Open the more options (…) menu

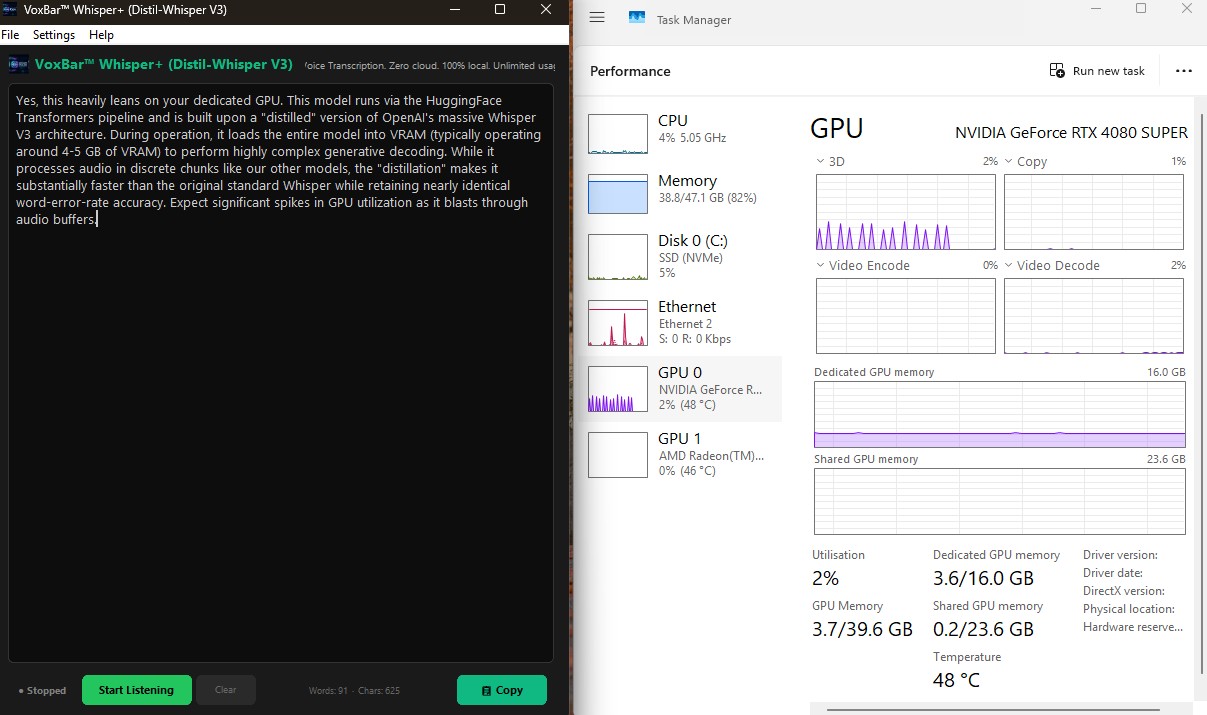coord(1184,70)
